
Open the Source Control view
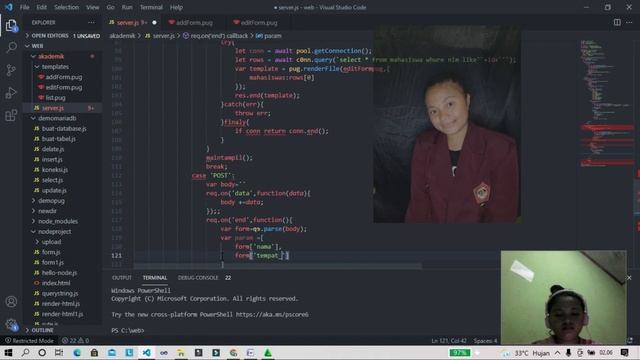pyautogui.click(x=11, y=70)
